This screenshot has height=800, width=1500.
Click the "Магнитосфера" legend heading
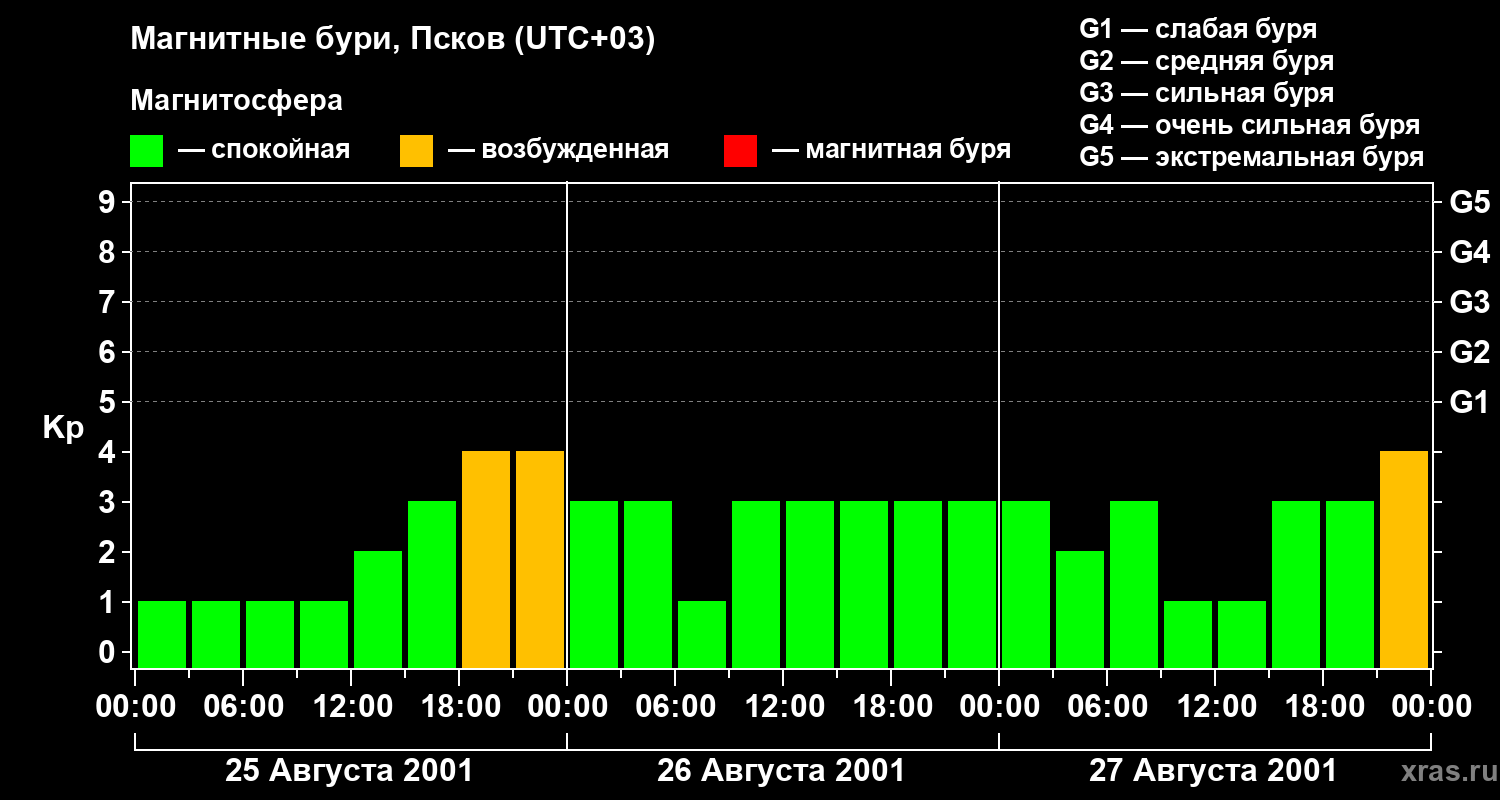[x=237, y=101]
